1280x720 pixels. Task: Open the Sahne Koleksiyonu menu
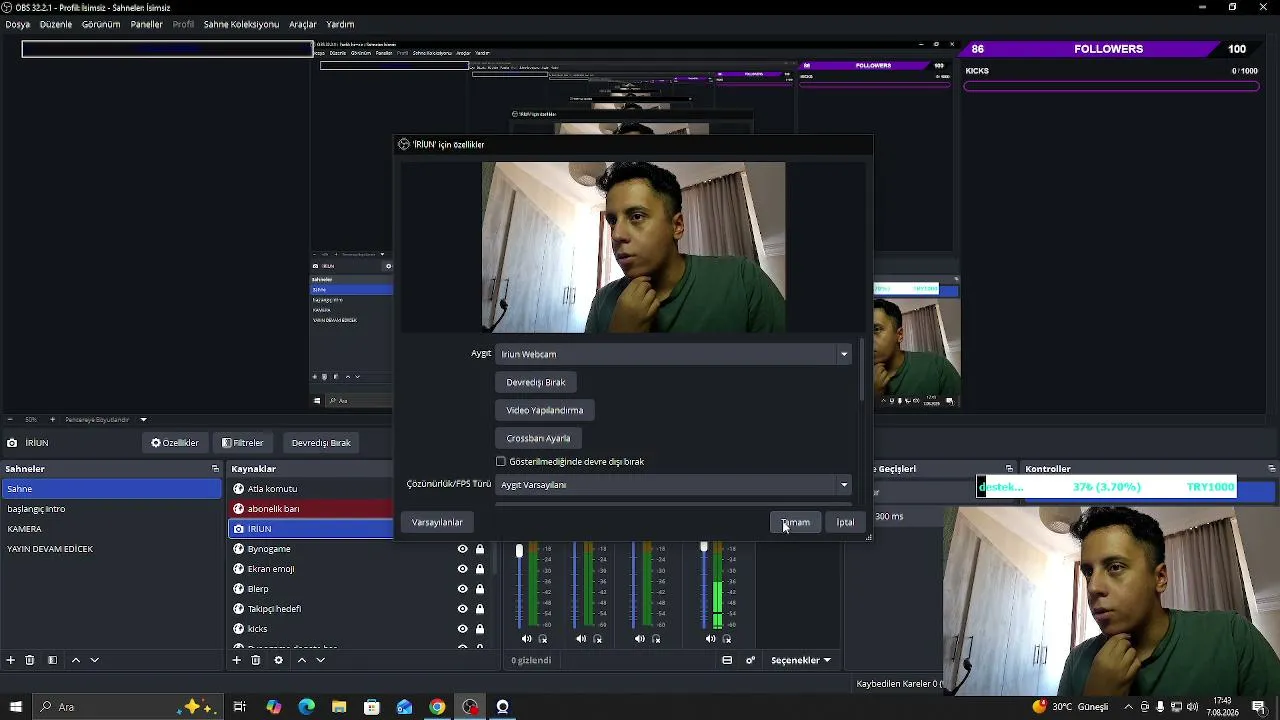(x=241, y=24)
